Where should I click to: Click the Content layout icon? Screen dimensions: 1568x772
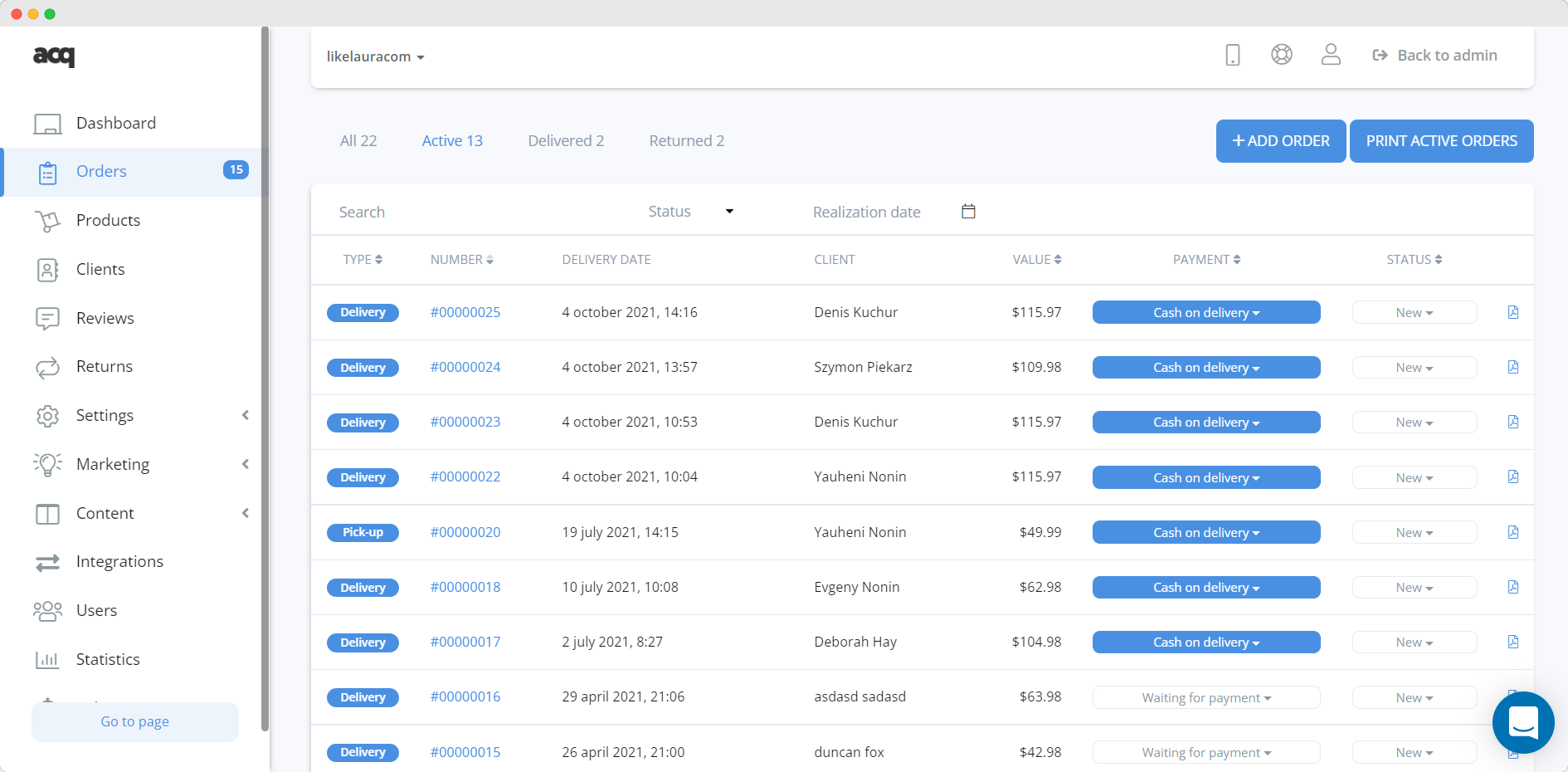47,514
